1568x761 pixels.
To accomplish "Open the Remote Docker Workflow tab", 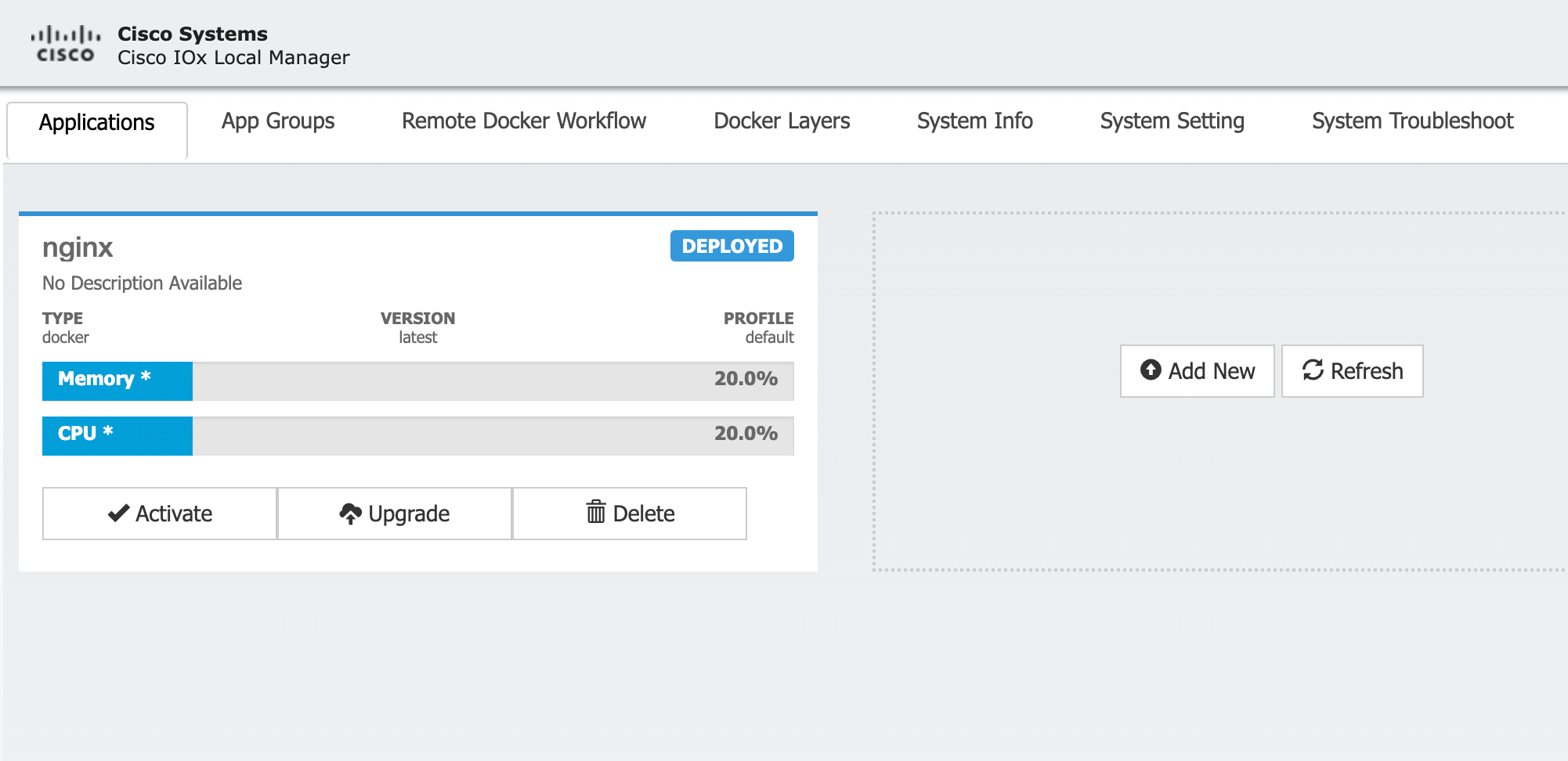I will coord(523,121).
